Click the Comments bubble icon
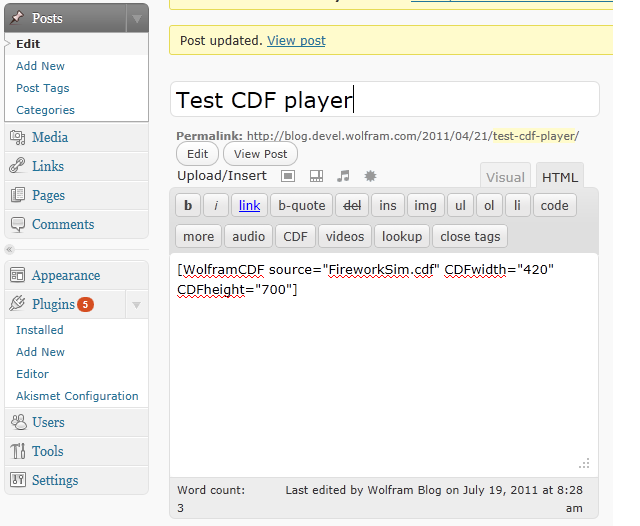The image size is (640, 526). [17, 224]
